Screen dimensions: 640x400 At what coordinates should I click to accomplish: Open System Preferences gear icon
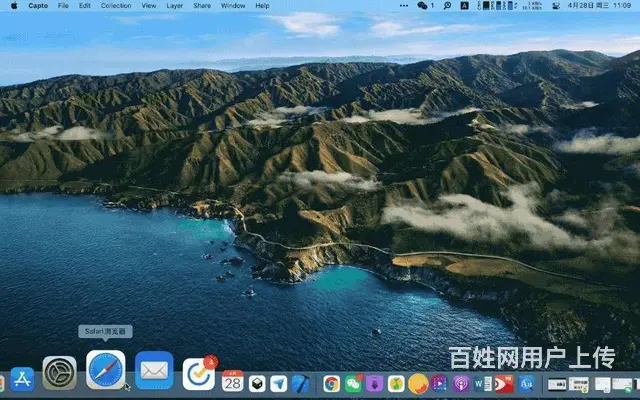pyautogui.click(x=59, y=372)
